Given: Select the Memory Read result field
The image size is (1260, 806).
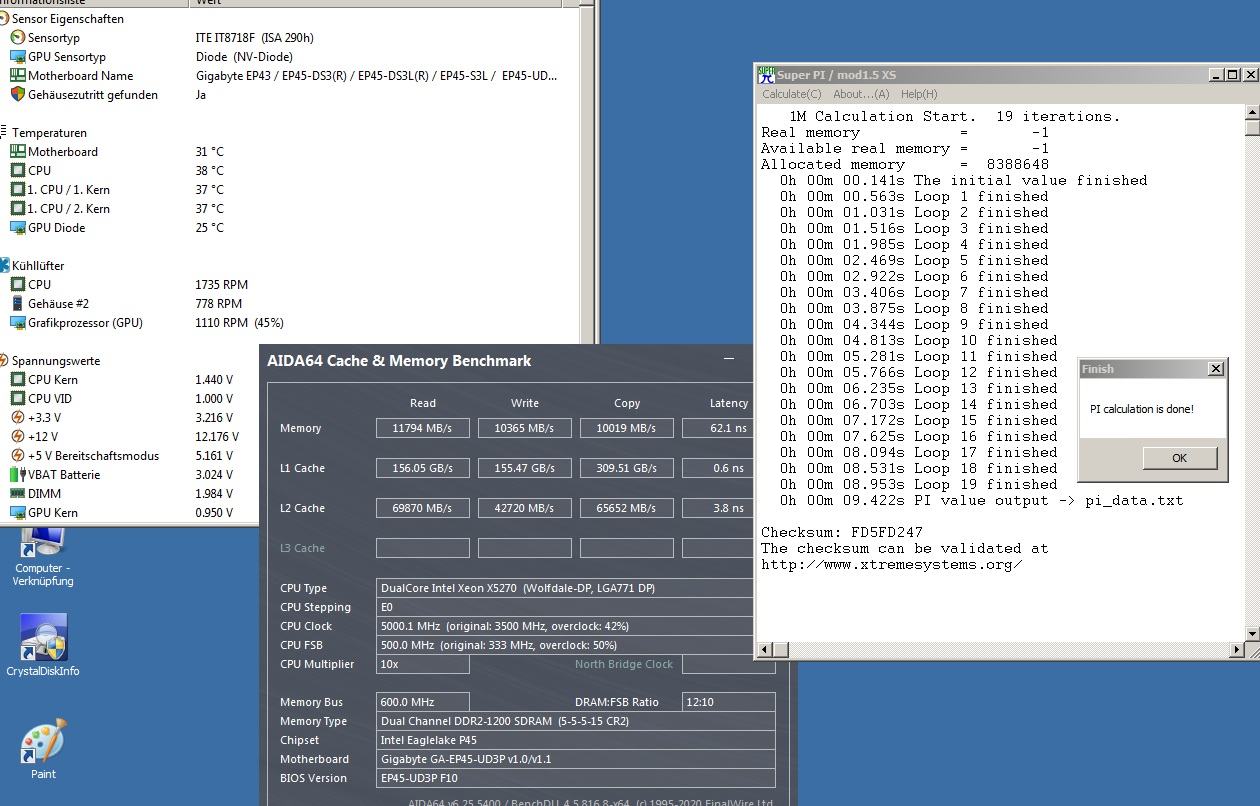Looking at the screenshot, I should 422,427.
